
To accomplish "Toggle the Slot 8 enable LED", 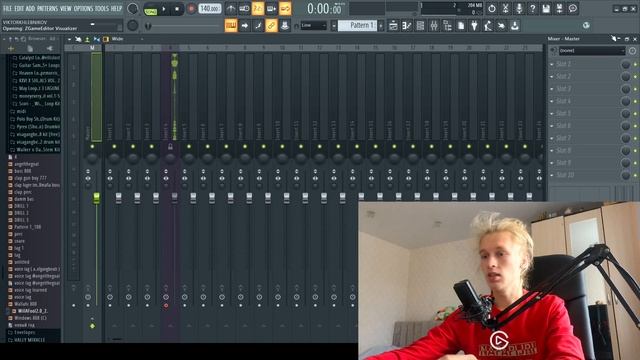I will pos(635,151).
